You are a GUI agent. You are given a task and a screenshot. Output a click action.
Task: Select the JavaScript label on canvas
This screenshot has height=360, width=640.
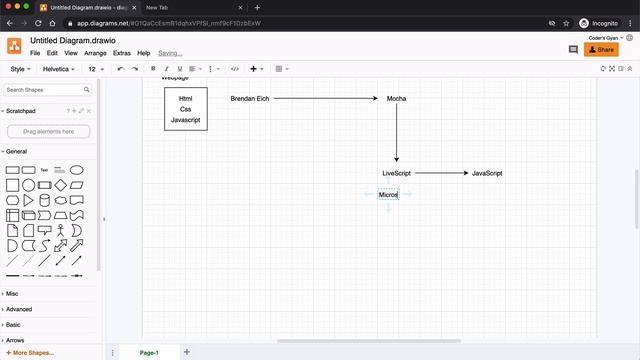pyautogui.click(x=487, y=173)
